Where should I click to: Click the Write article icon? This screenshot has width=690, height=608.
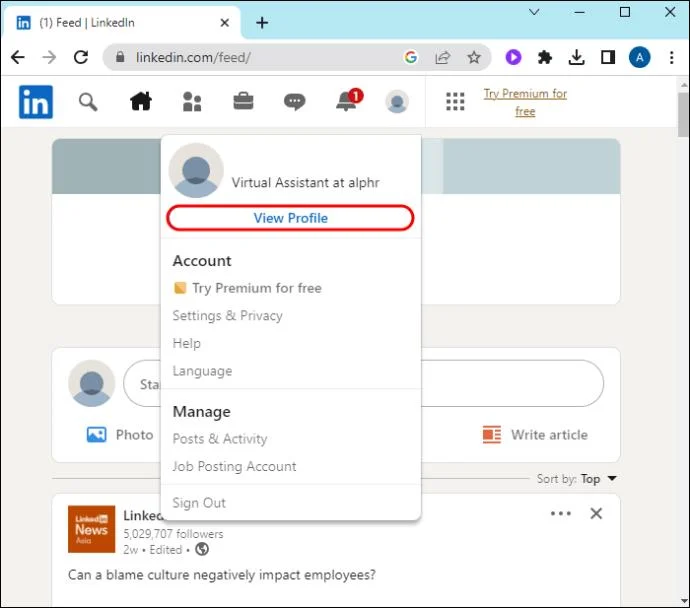pyautogui.click(x=492, y=435)
